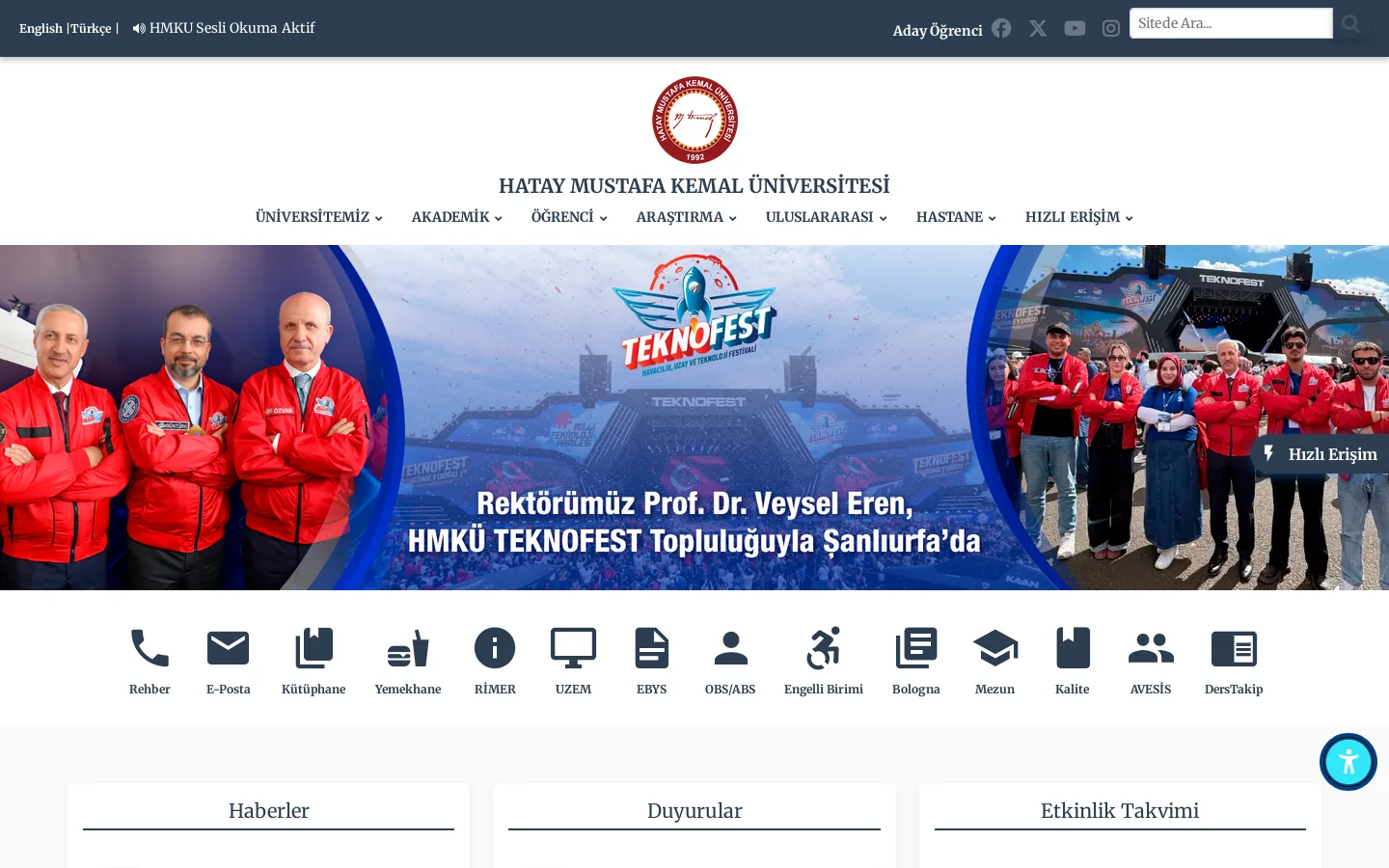Open the Mezun graduation cap icon
The height and width of the screenshot is (868, 1389).
[x=995, y=648]
